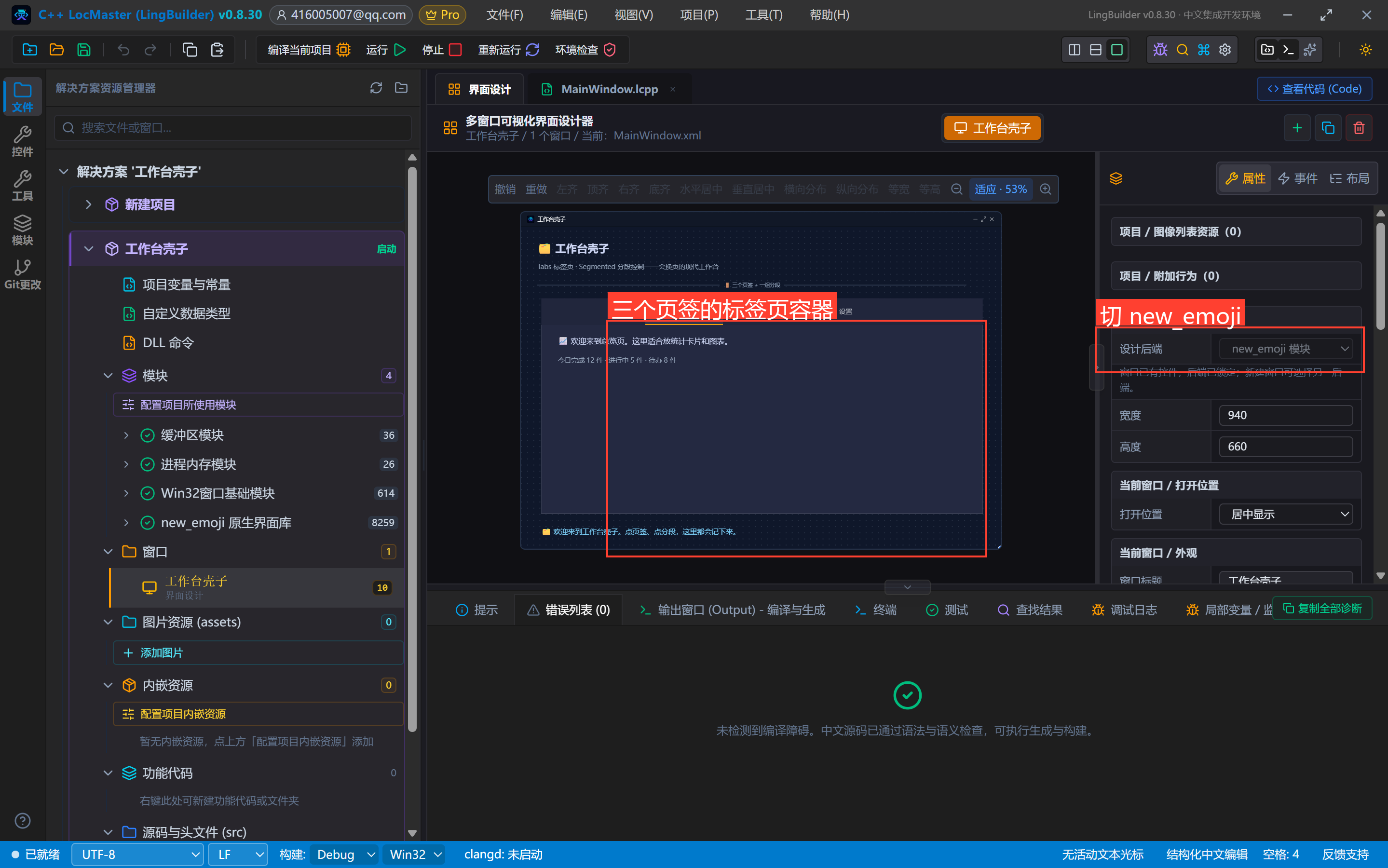Expand the 缓冲区模块 tree item
This screenshot has height=868, width=1388.
[126, 435]
